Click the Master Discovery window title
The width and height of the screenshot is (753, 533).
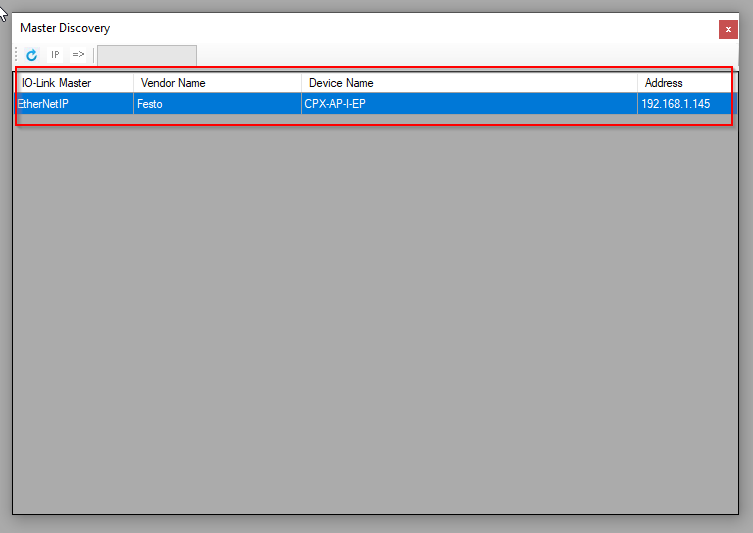65,28
